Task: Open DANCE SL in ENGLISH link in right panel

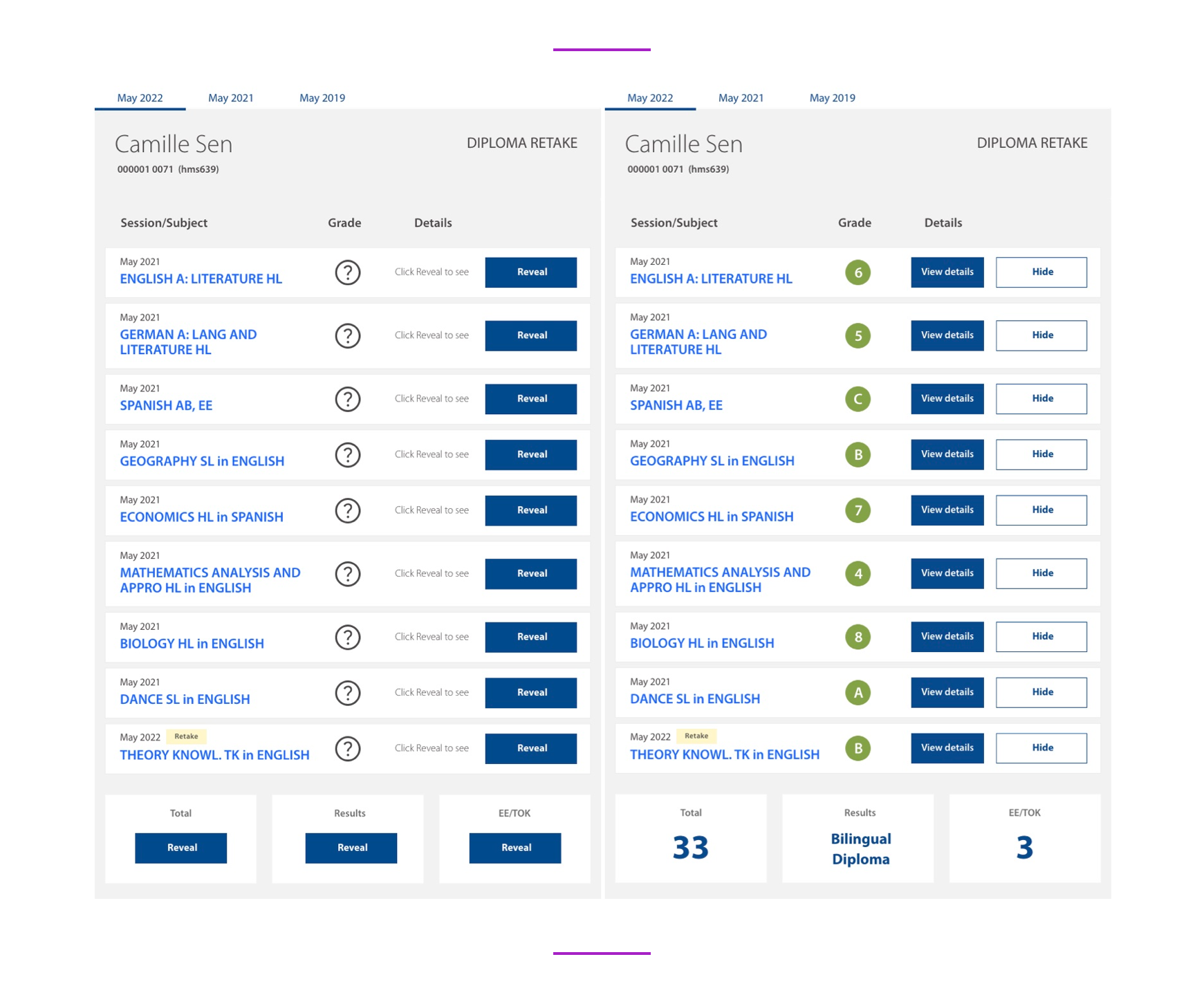Action: pos(694,699)
